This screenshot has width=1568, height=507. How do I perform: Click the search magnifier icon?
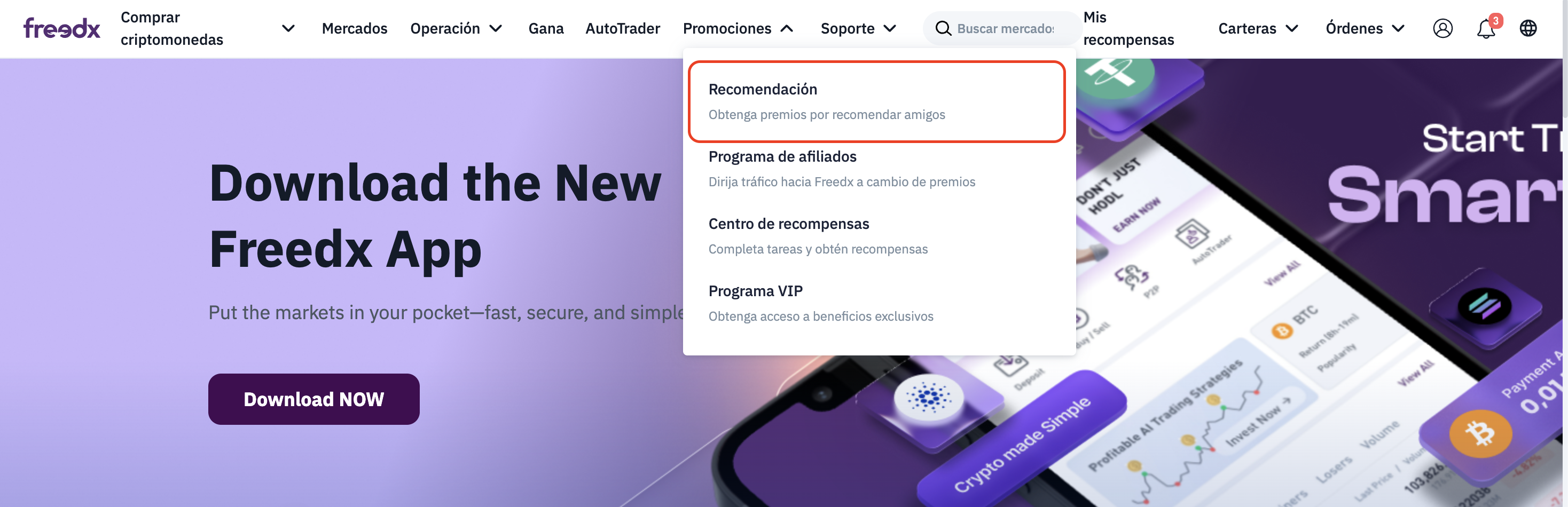pyautogui.click(x=943, y=29)
